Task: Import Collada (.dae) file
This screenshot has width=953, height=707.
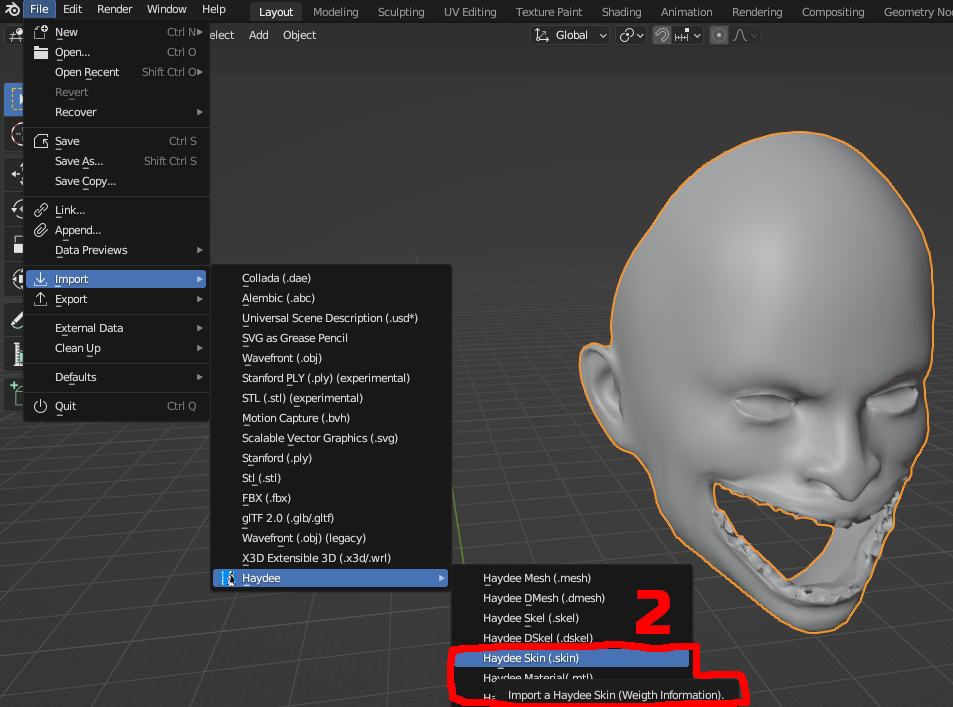Action: 331,278
